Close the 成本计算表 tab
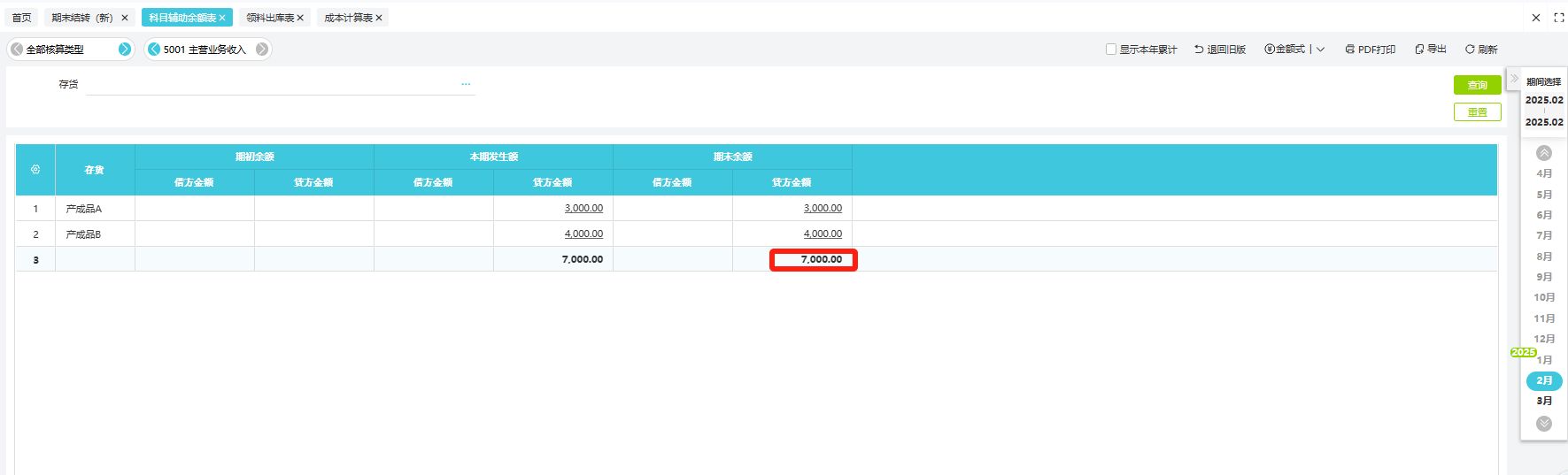This screenshot has width=1568, height=475. click(379, 18)
